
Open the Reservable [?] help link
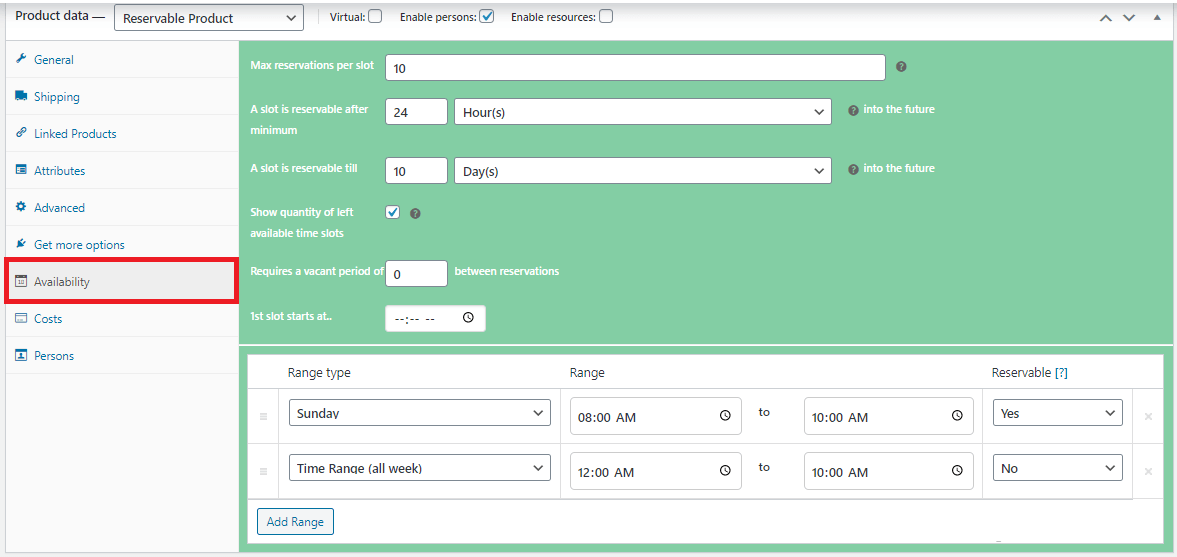point(1061,373)
